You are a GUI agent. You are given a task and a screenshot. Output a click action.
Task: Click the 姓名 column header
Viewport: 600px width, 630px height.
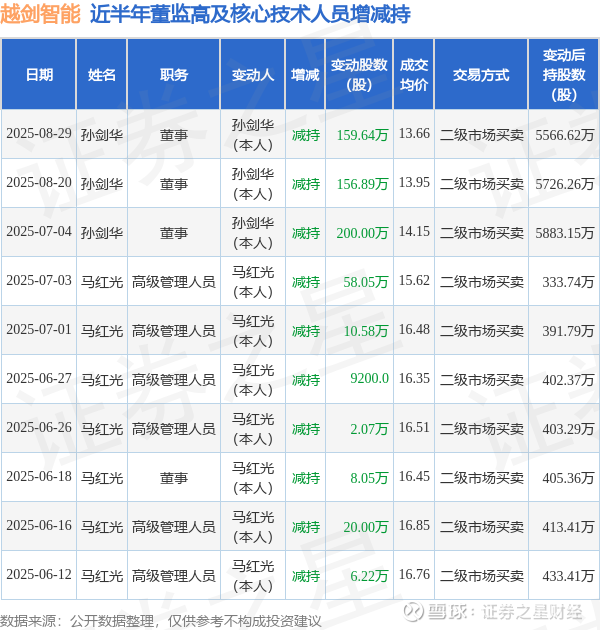101,75
